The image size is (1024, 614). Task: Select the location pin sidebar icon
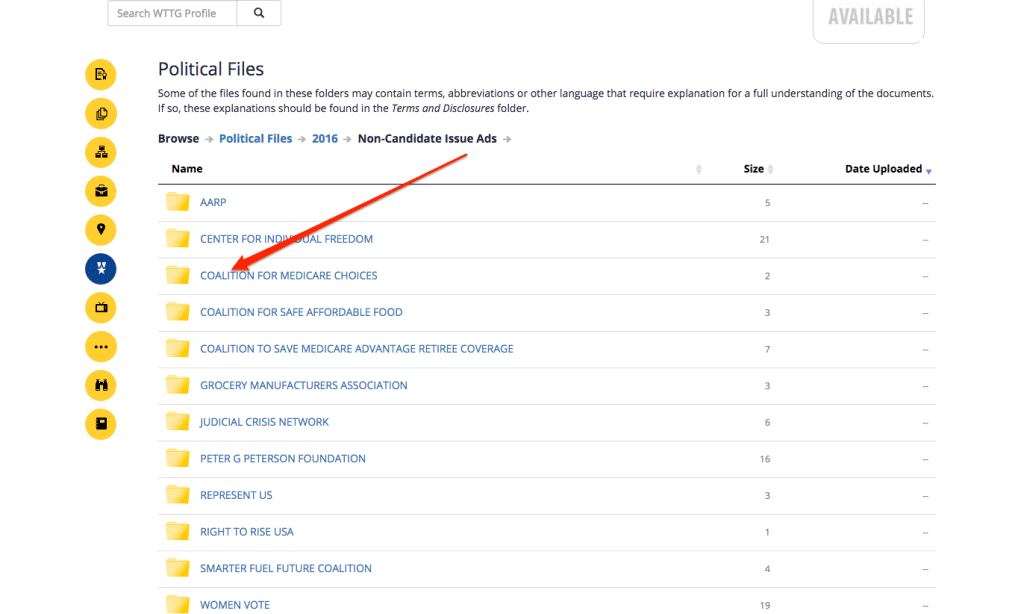101,230
